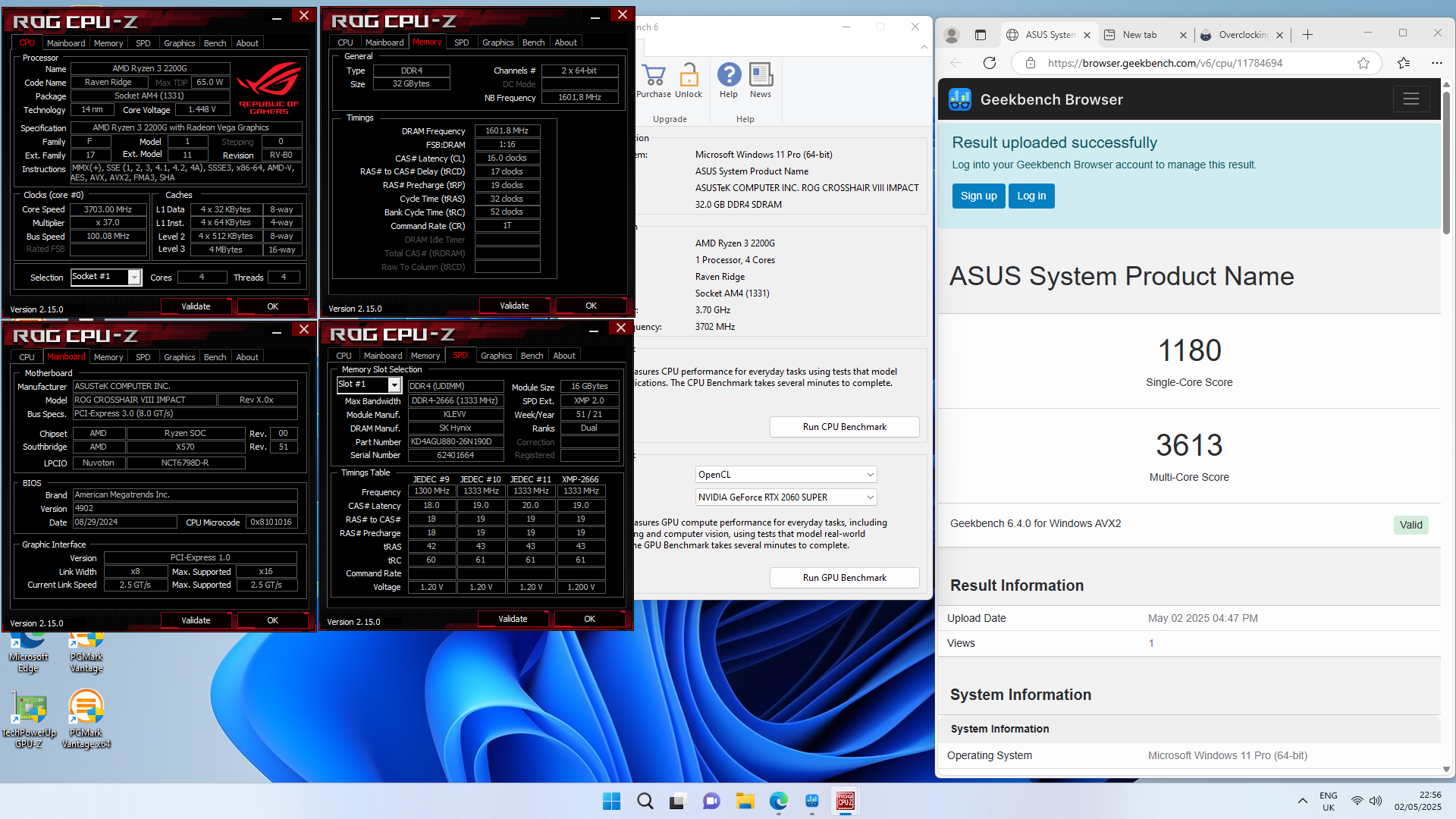
Task: Open Windows Start menu
Action: 611,801
